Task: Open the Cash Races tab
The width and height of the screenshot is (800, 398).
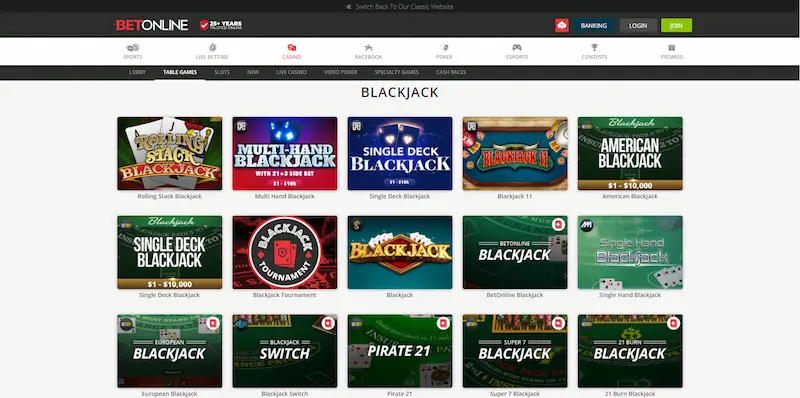Action: tap(451, 72)
